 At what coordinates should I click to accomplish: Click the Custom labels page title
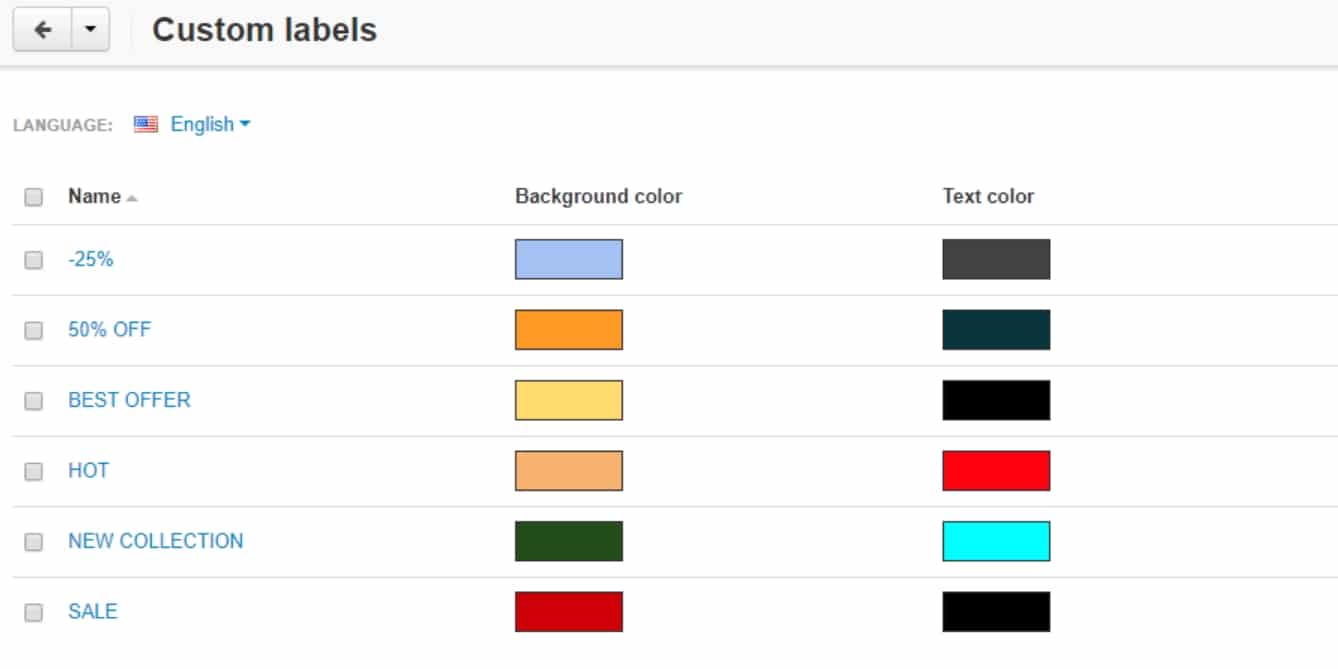[x=264, y=30]
